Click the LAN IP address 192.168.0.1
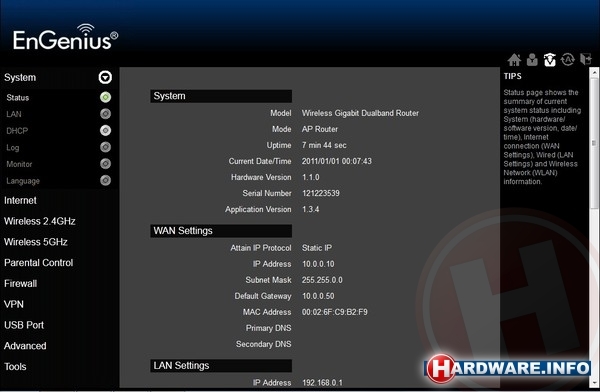 [323, 383]
